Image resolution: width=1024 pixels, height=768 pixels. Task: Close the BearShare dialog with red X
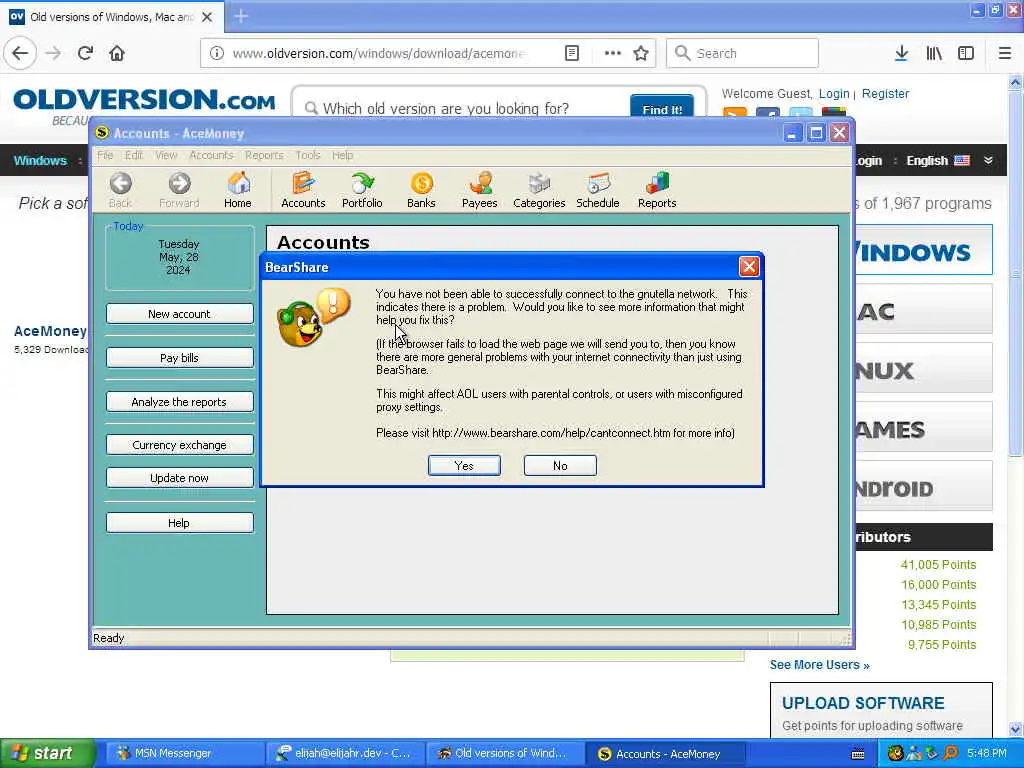[748, 266]
